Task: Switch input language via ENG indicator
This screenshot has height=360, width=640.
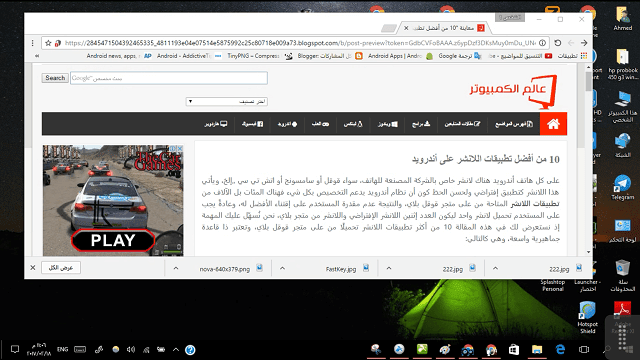Action: coord(62,349)
